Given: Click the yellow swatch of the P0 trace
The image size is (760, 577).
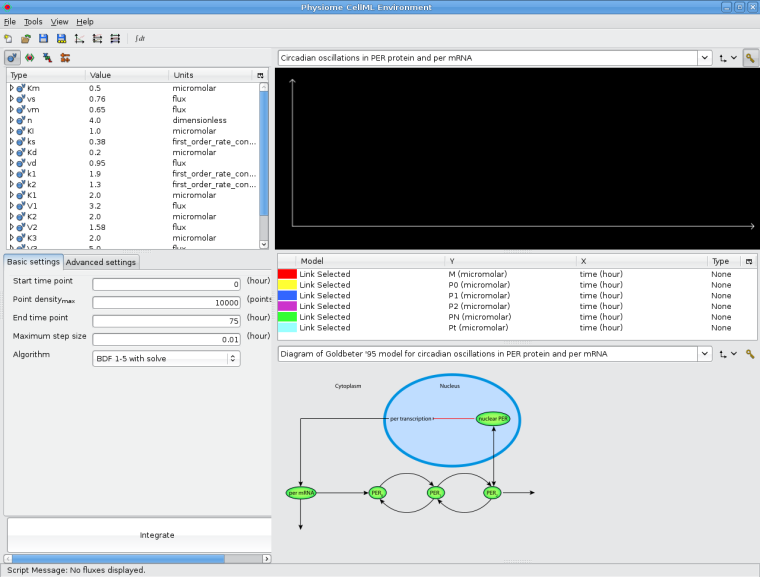Looking at the screenshot, I should tap(287, 285).
